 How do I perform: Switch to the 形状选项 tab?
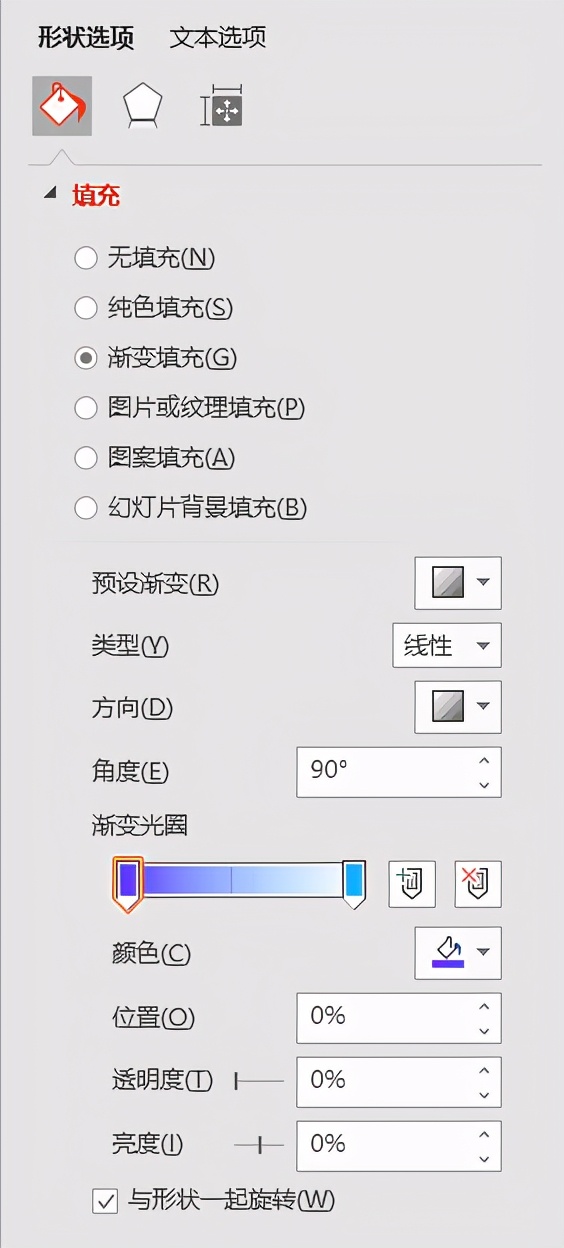(x=86, y=38)
